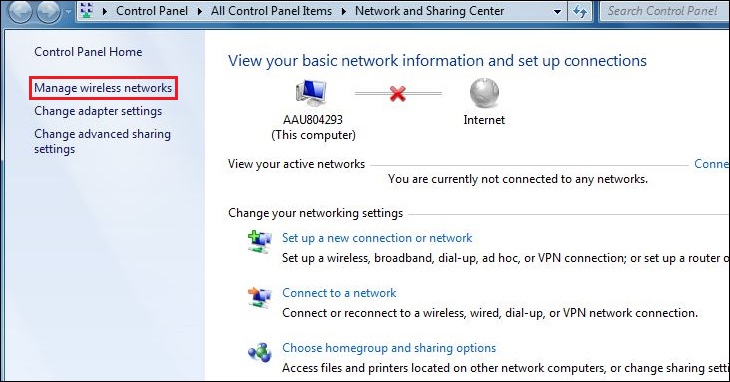Click the back navigation arrow button
Viewport: 730px width, 382px height.
tap(20, 12)
